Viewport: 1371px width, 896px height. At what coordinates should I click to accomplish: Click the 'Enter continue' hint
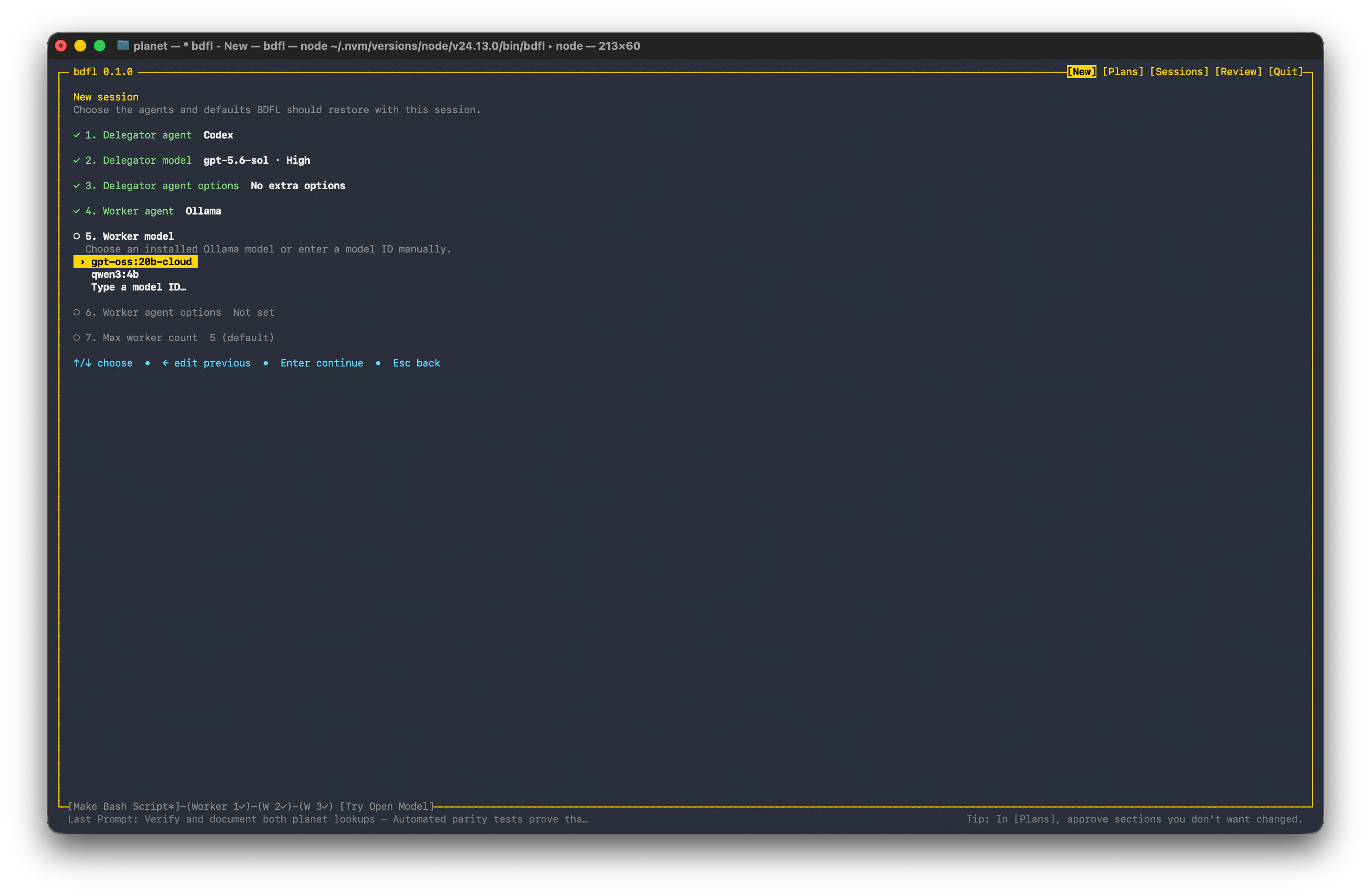(321, 363)
